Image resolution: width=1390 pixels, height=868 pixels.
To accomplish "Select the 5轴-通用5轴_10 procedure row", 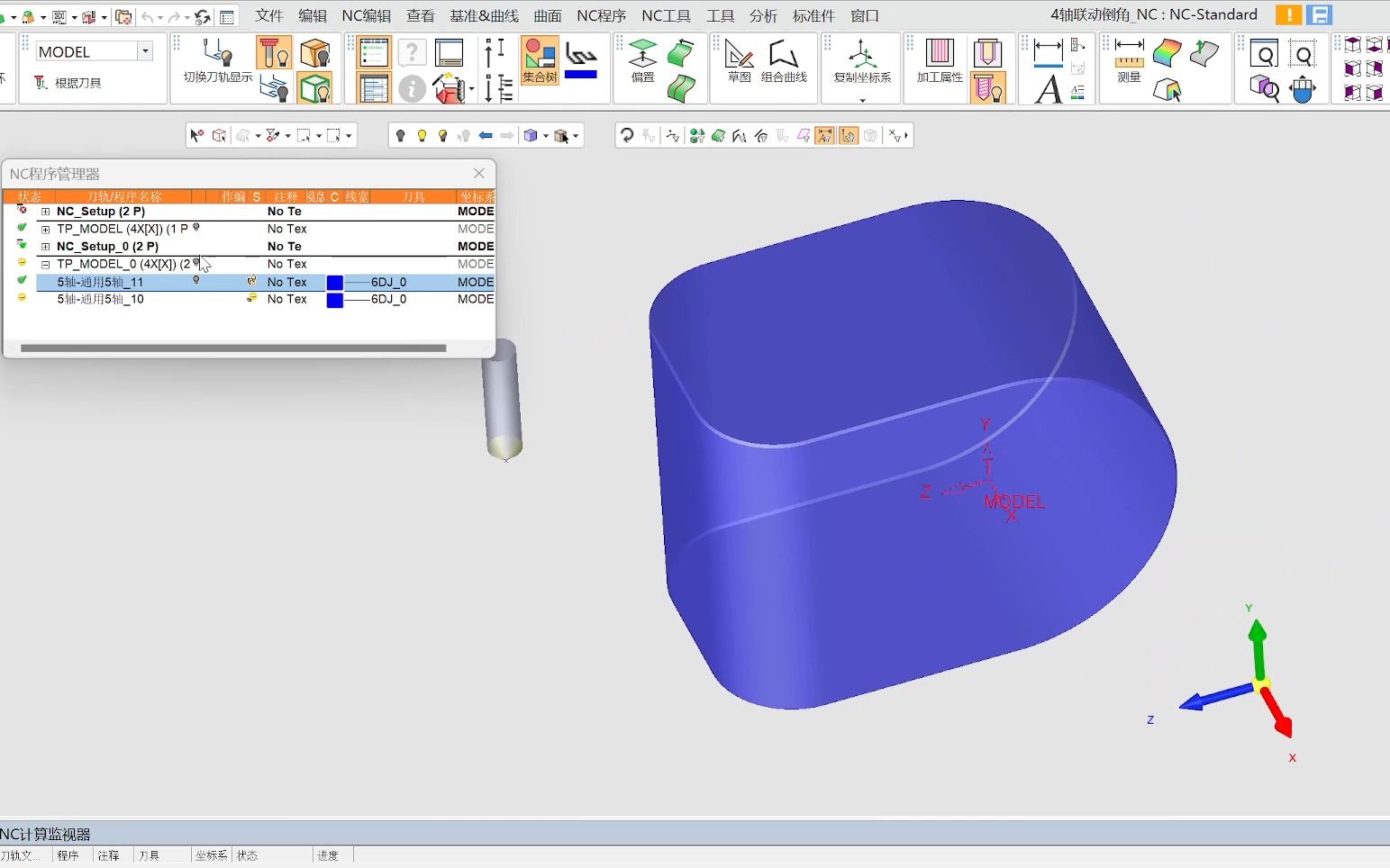I will tap(100, 299).
